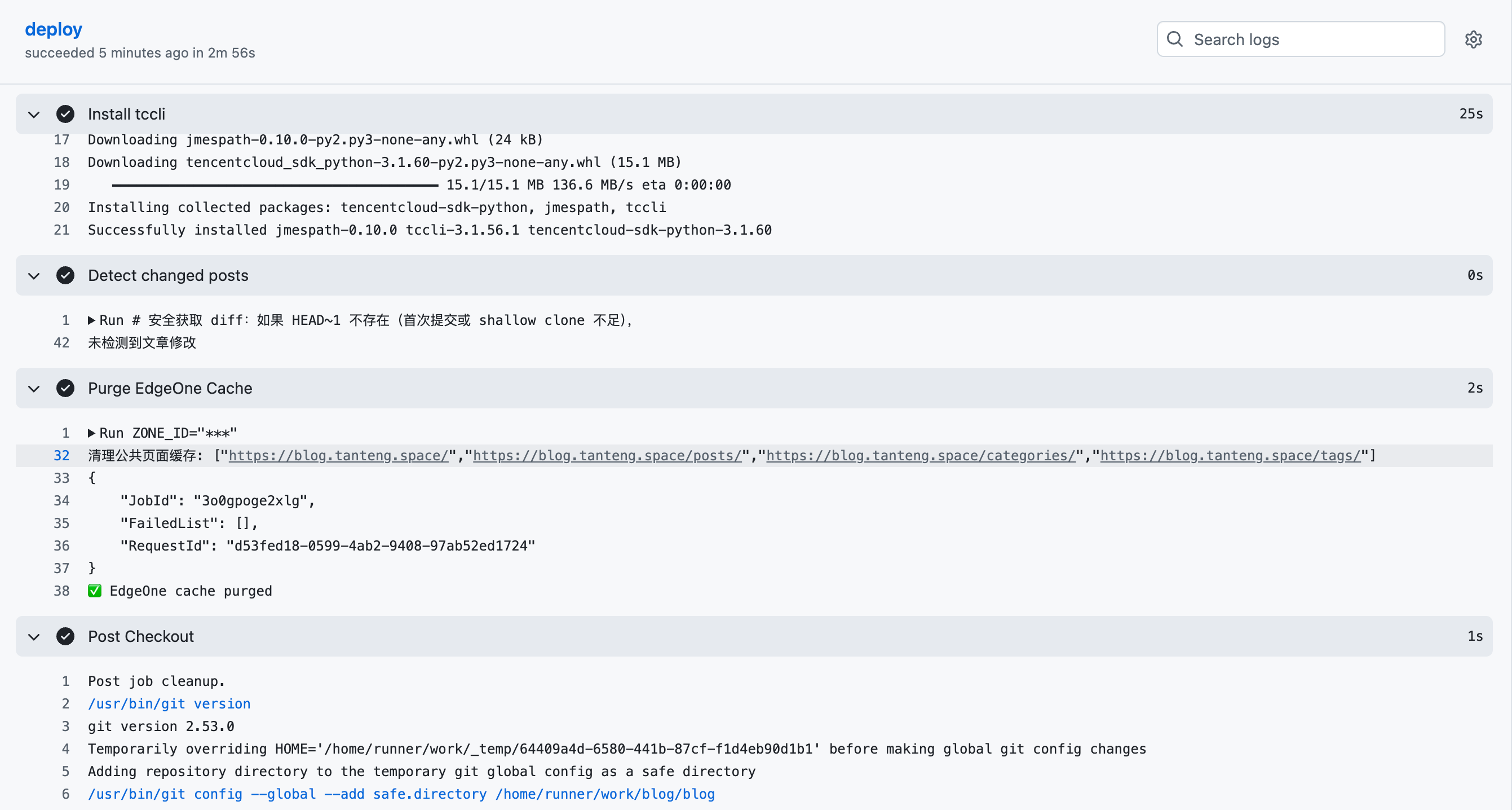Click Install tccli success check icon

click(x=65, y=114)
